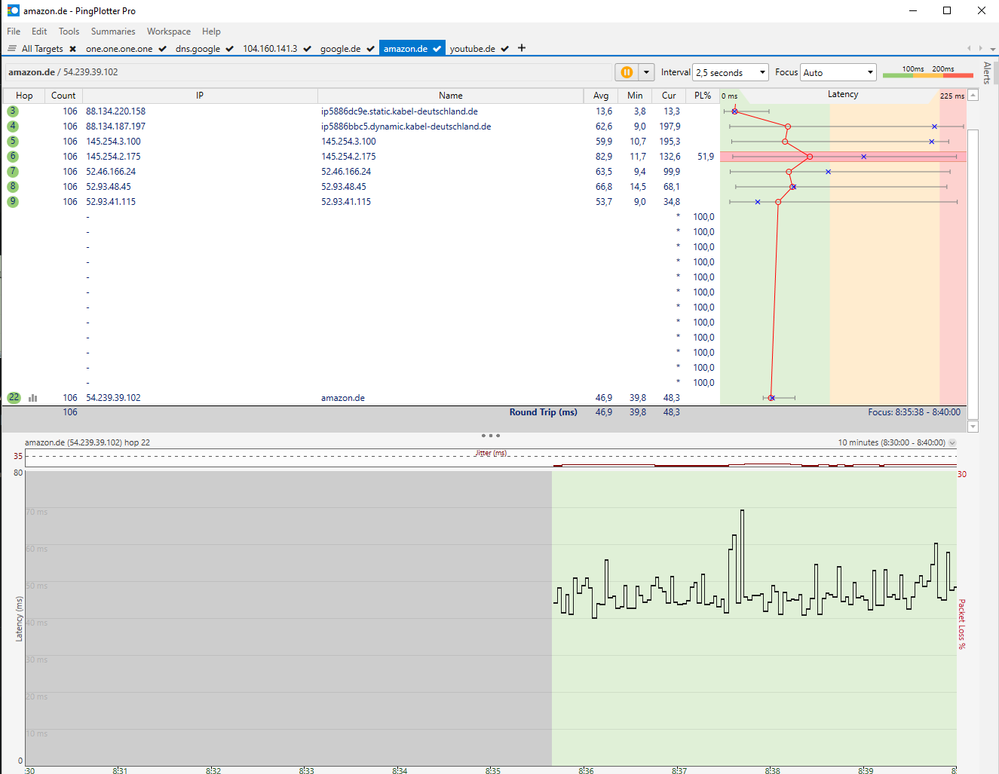Select the hop 5 number badge
The width and height of the screenshot is (999, 774).
pyautogui.click(x=13, y=141)
